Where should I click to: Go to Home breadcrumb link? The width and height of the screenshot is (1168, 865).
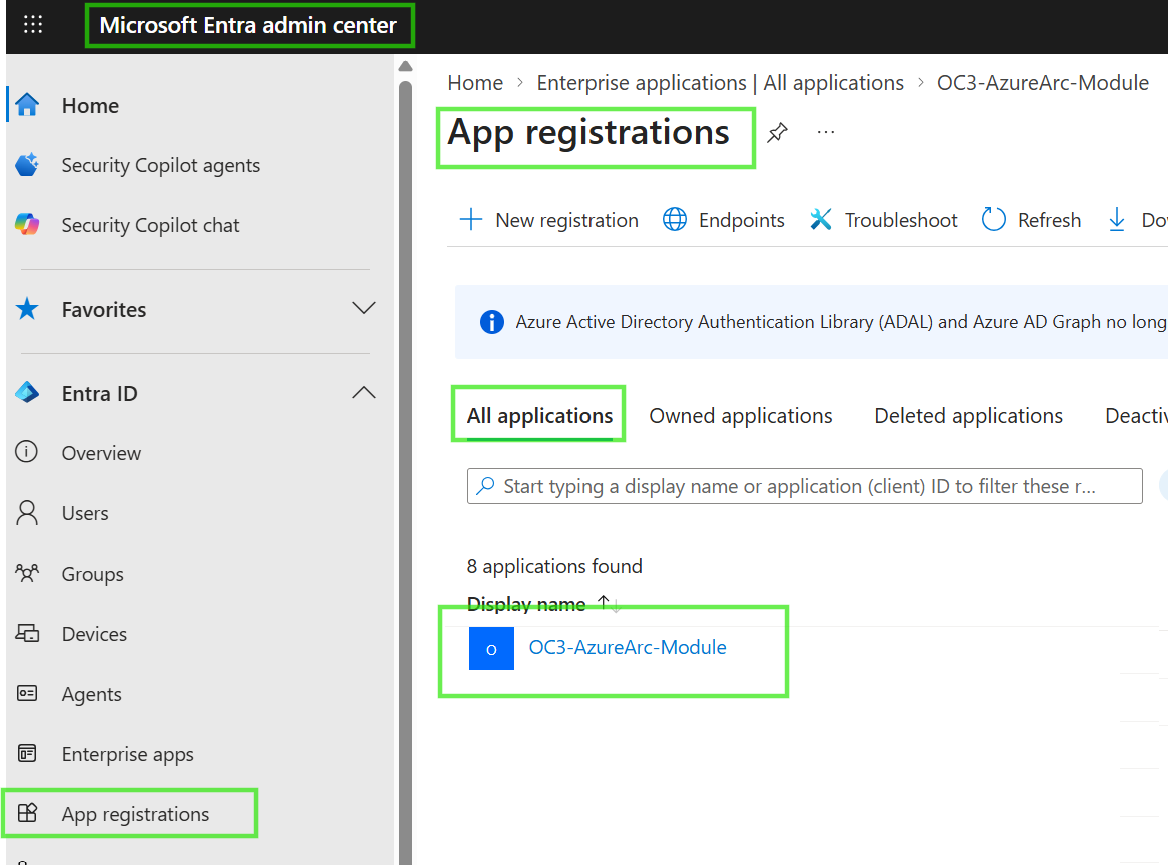pos(475,83)
